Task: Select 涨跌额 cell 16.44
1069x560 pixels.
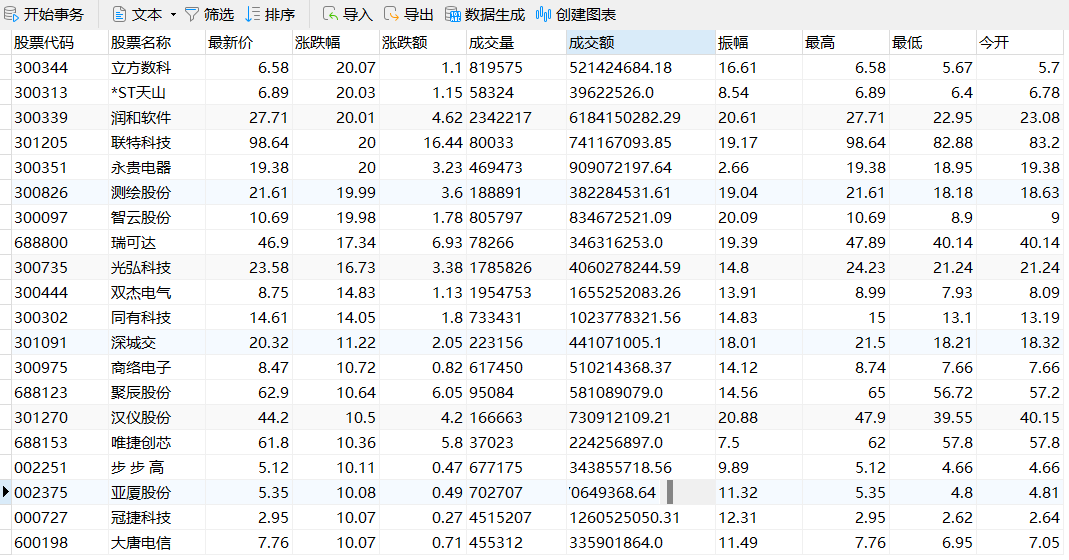Action: coord(423,143)
